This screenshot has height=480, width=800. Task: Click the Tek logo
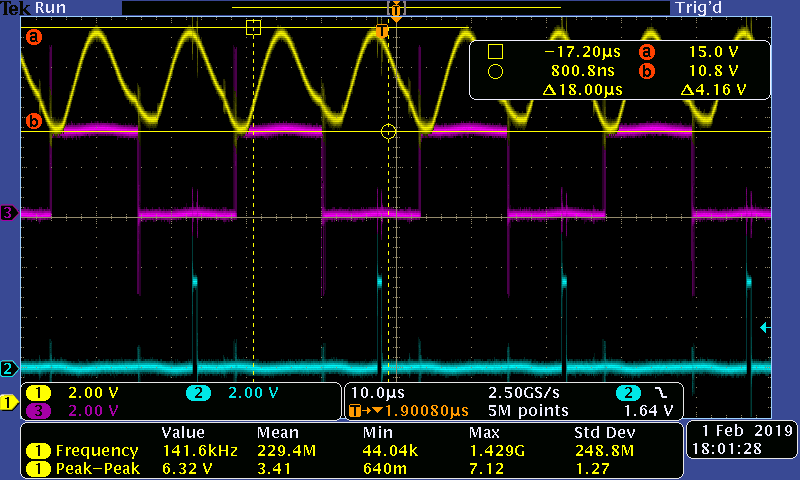pyautogui.click(x=16, y=8)
